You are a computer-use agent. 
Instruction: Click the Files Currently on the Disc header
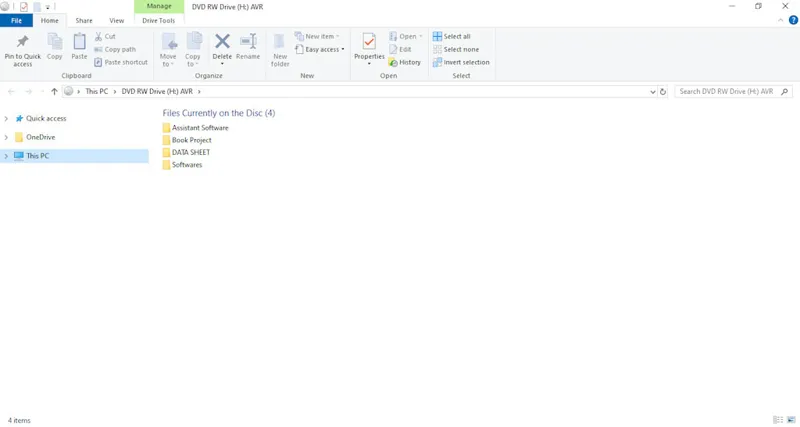coord(219,113)
